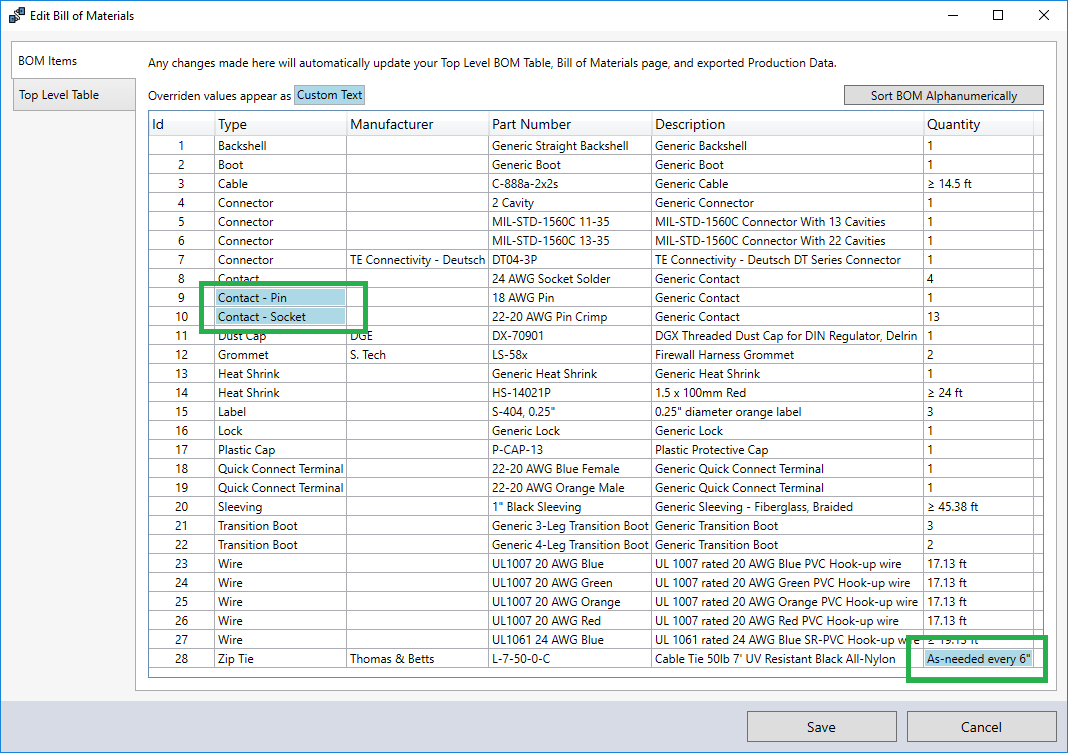The image size is (1068, 753).
Task: Click the As-needed every 6" quantity cell
Action: click(978, 658)
